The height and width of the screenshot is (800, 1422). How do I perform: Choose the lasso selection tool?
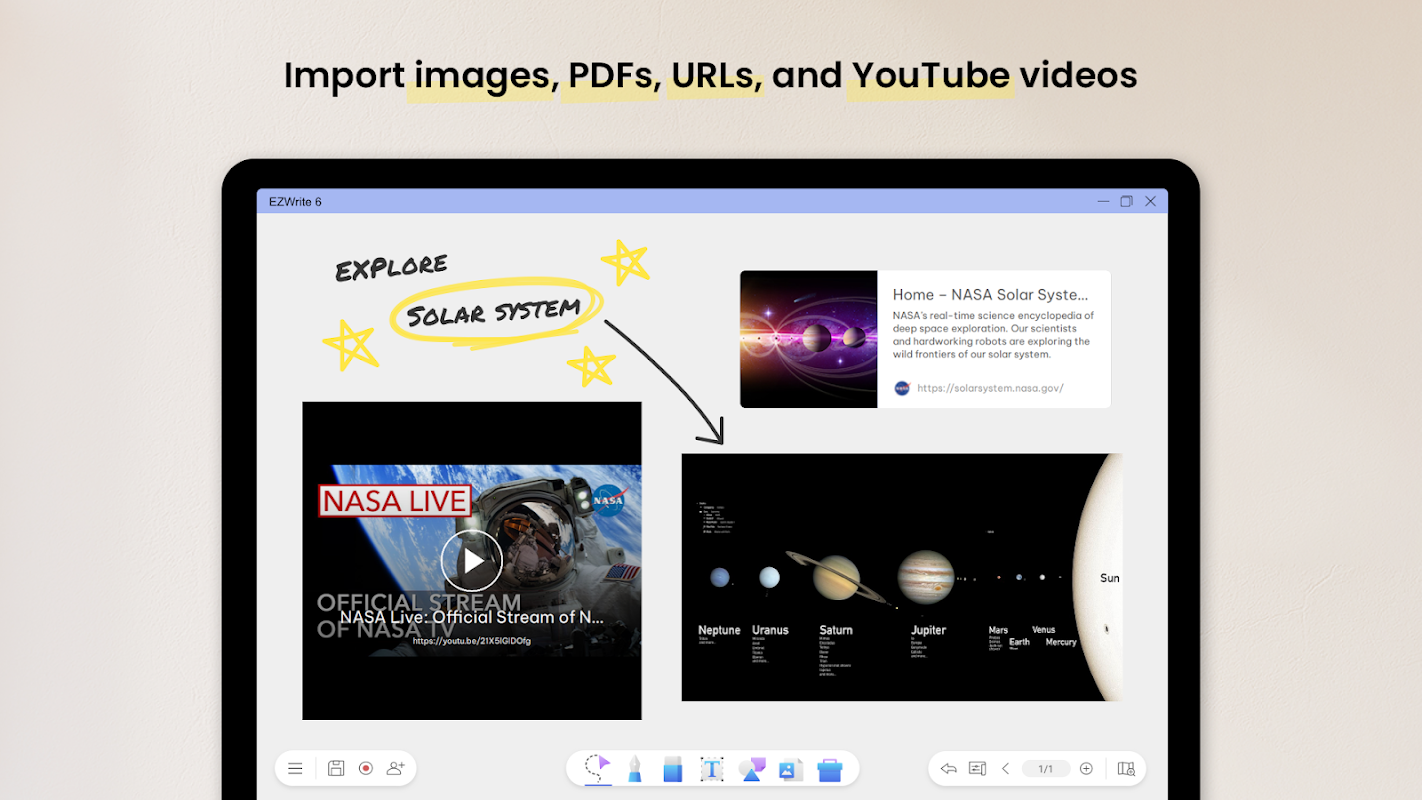tap(598, 768)
